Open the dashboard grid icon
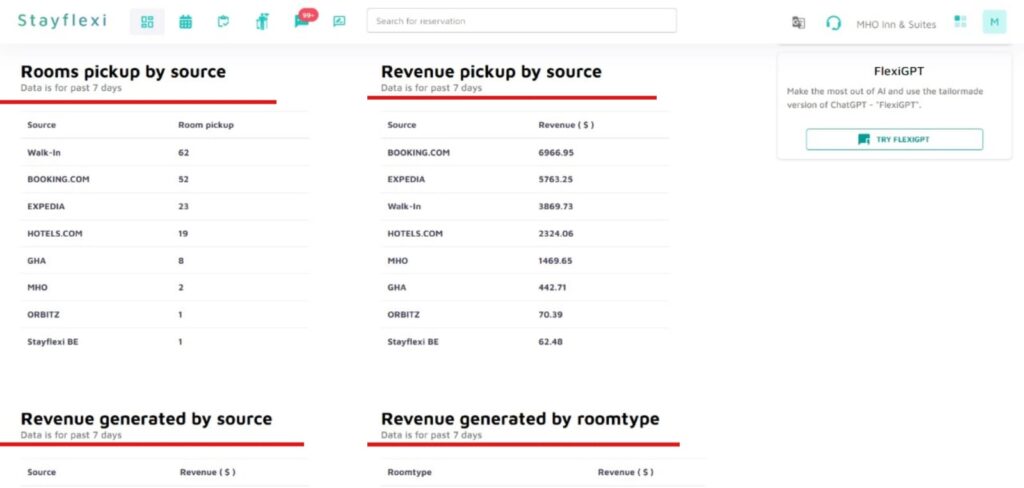 148,22
